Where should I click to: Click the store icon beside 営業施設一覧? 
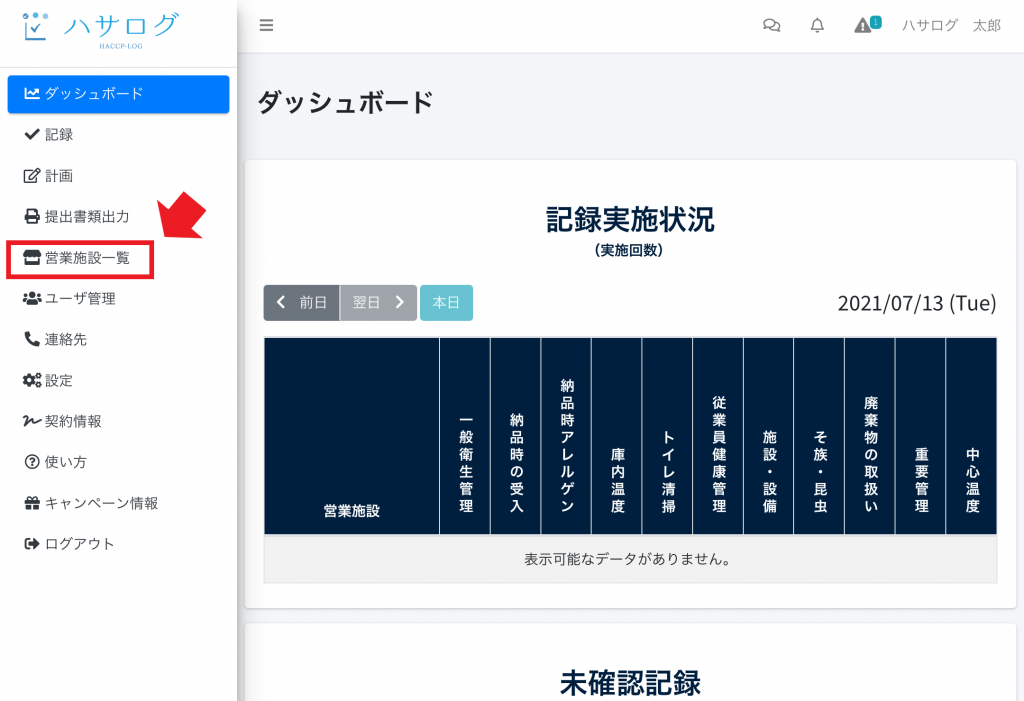[31, 257]
